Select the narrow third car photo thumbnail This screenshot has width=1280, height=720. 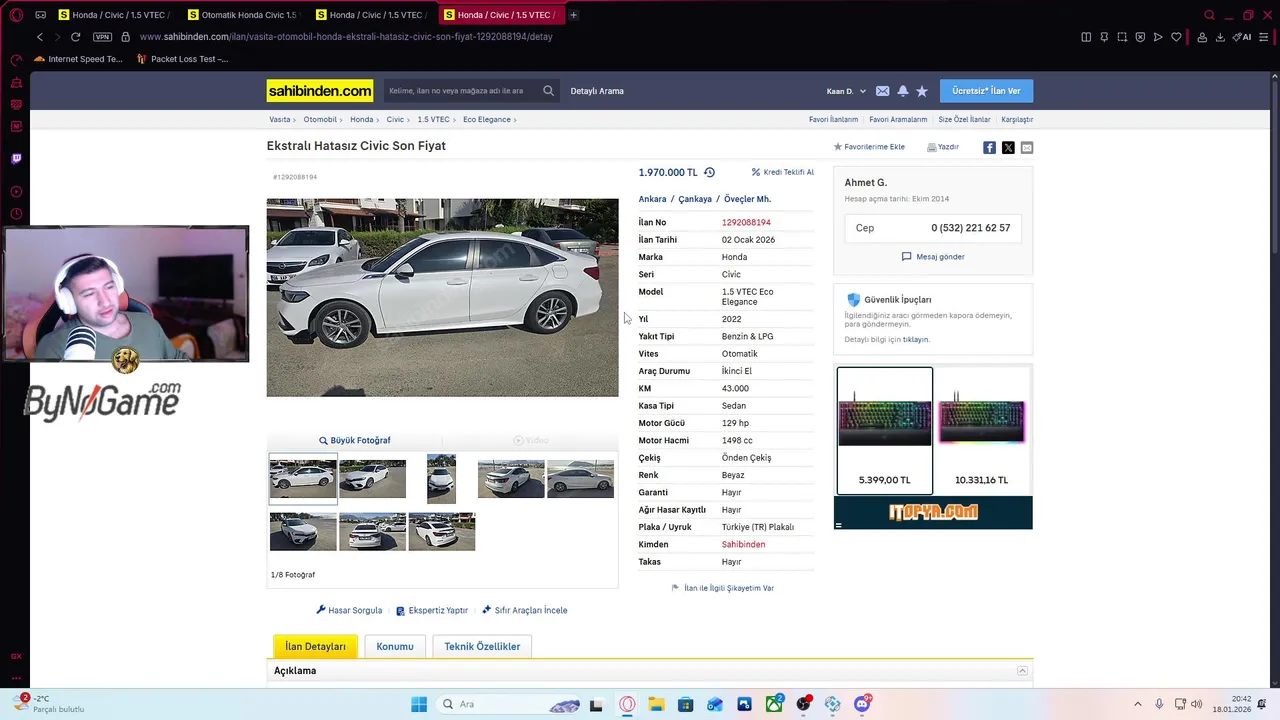(441, 478)
